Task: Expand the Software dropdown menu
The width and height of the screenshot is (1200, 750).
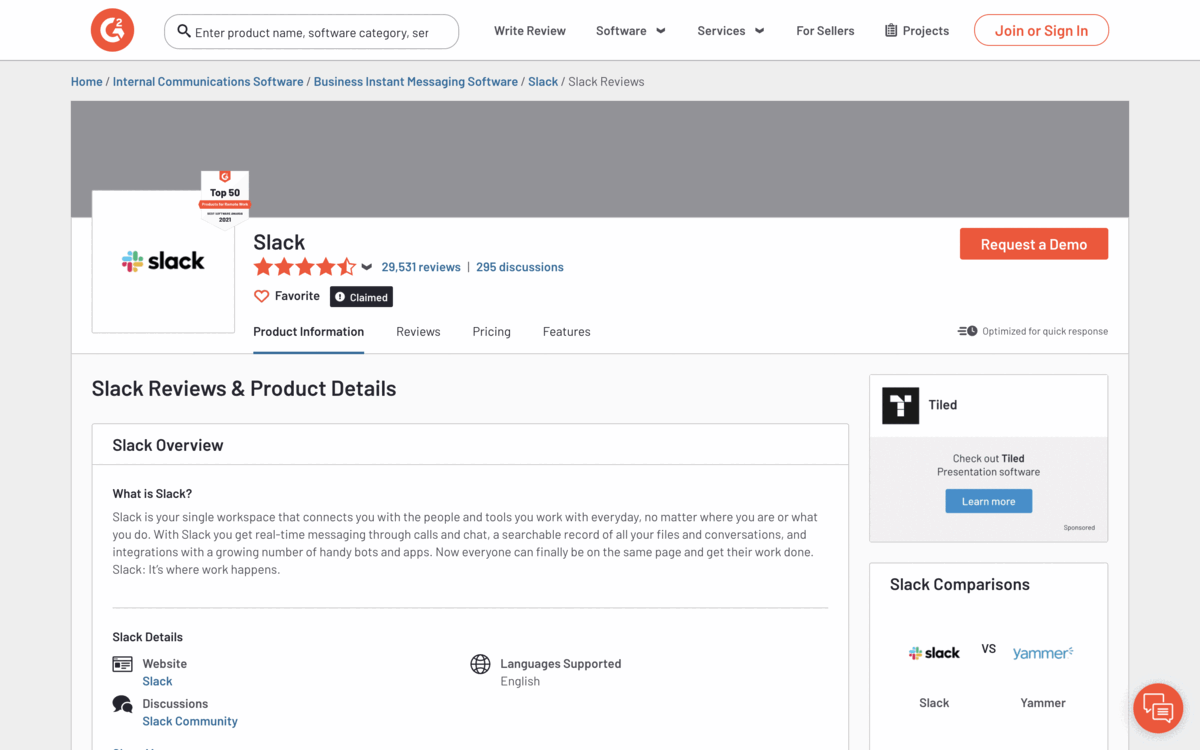Action: 631,31
